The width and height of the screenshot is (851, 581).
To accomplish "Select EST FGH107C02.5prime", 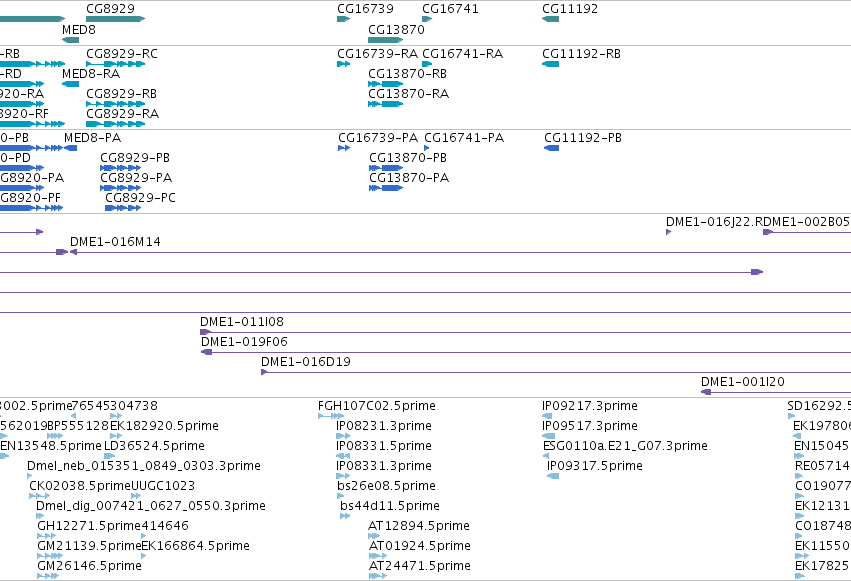I will pos(331,416).
